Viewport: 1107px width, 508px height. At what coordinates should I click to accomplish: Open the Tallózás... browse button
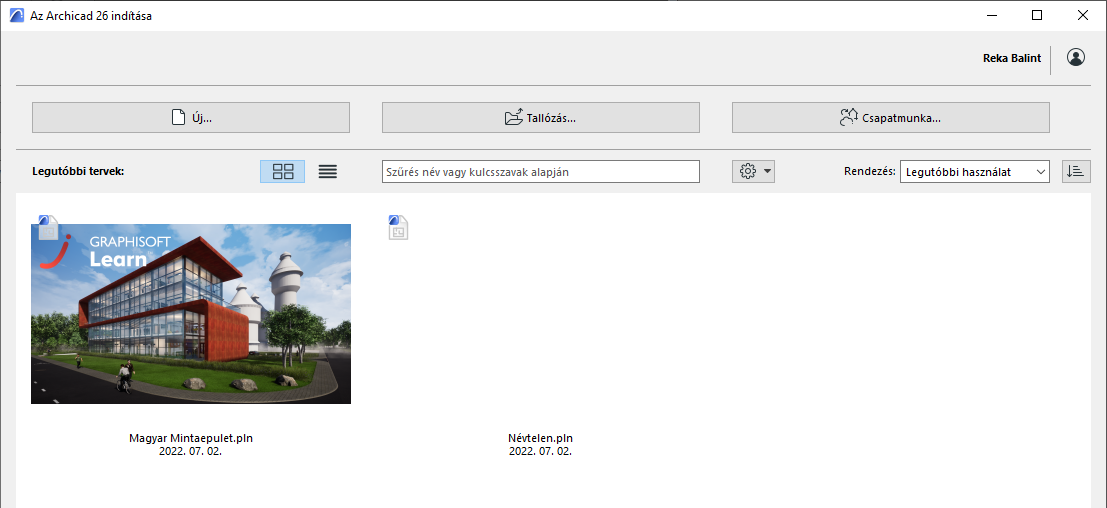541,118
